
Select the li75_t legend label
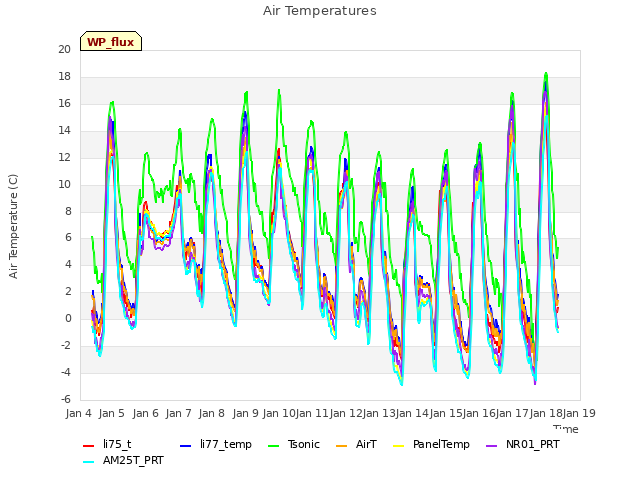click(117, 444)
